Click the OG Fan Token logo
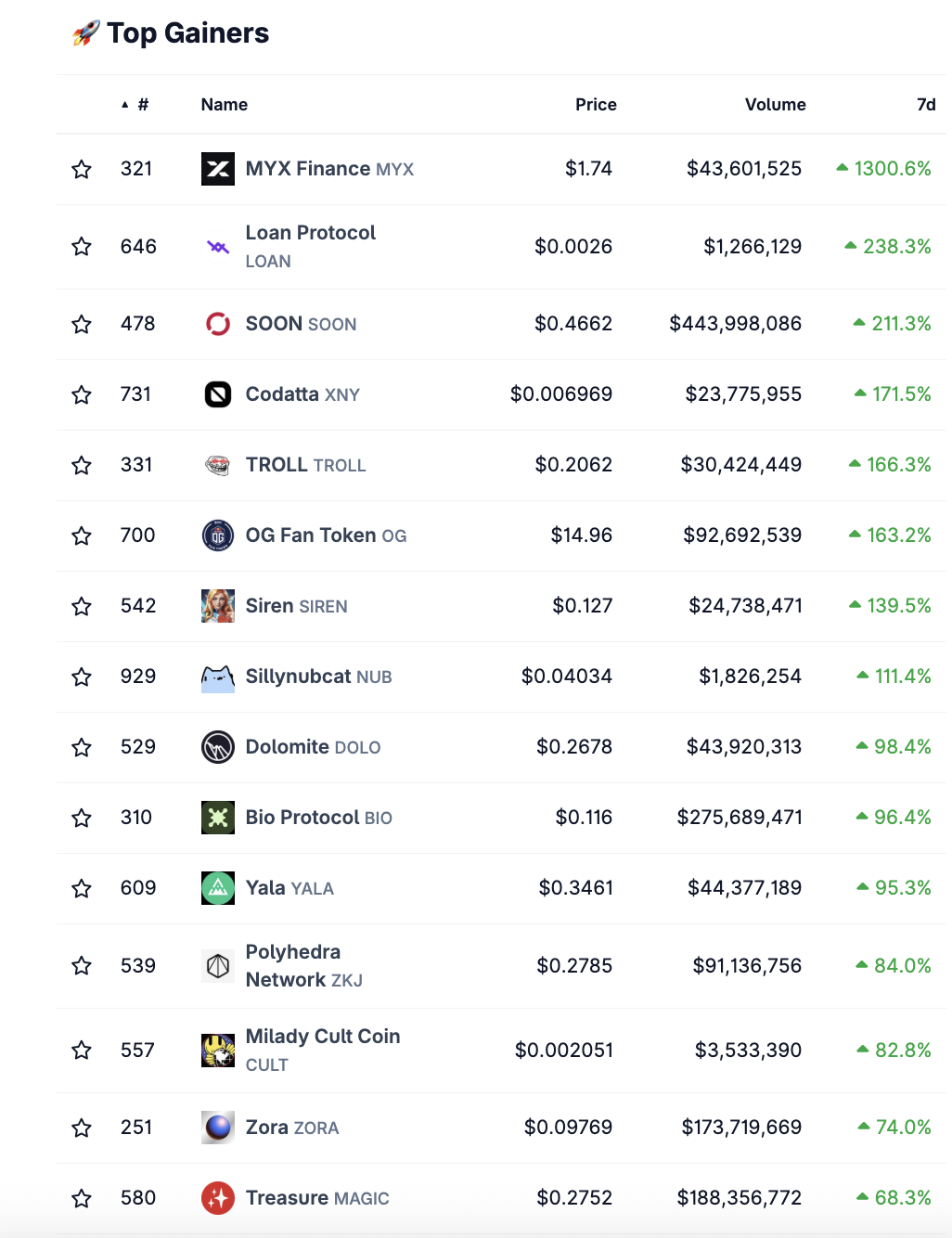 click(x=218, y=535)
